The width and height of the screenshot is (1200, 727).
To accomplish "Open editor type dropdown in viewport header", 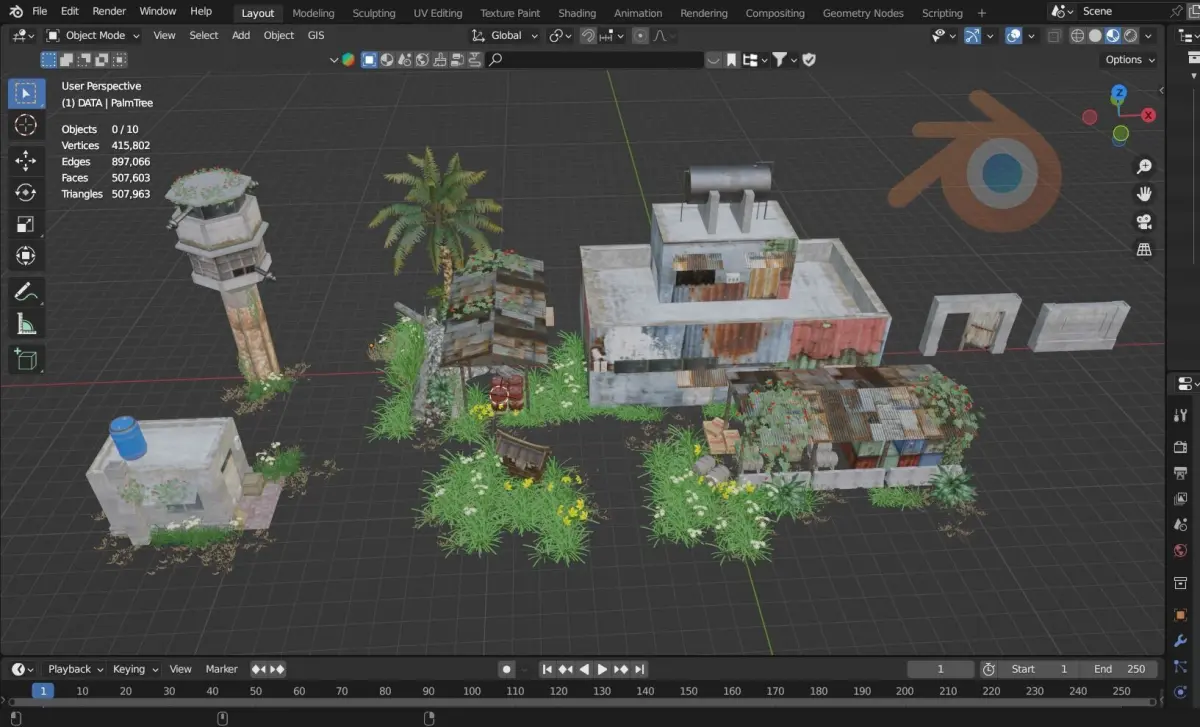I will [x=23, y=35].
